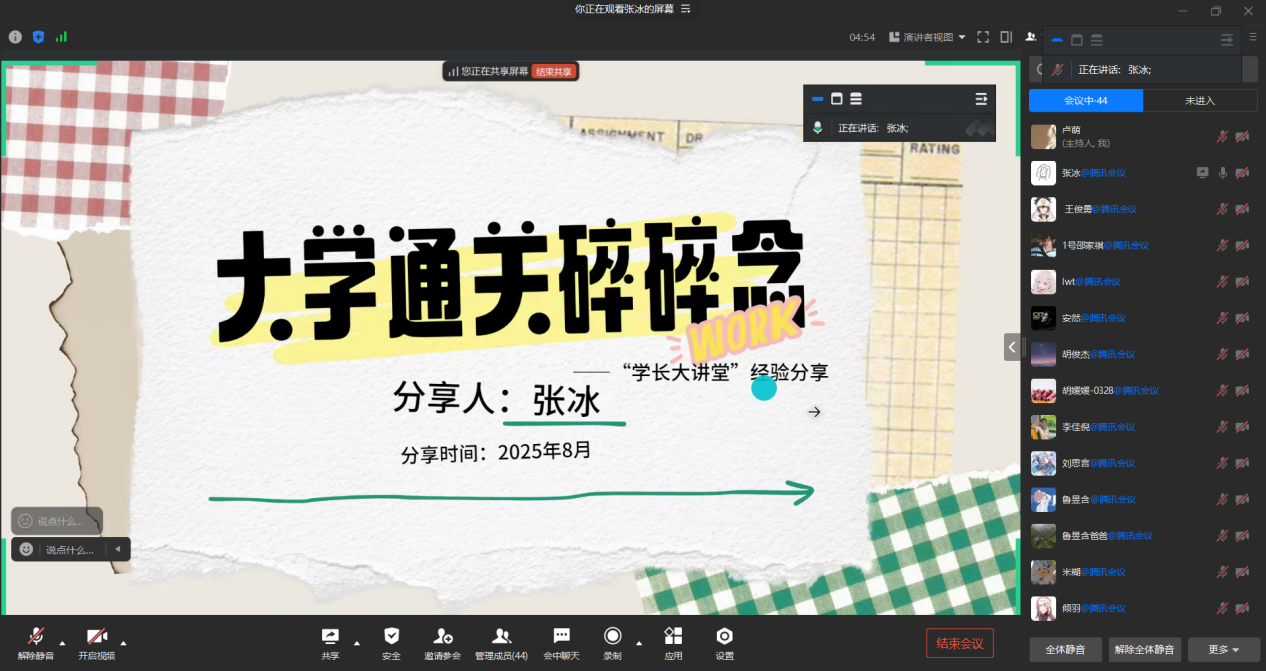
Task: Click the 邀请参会 invite icon
Action: click(443, 636)
